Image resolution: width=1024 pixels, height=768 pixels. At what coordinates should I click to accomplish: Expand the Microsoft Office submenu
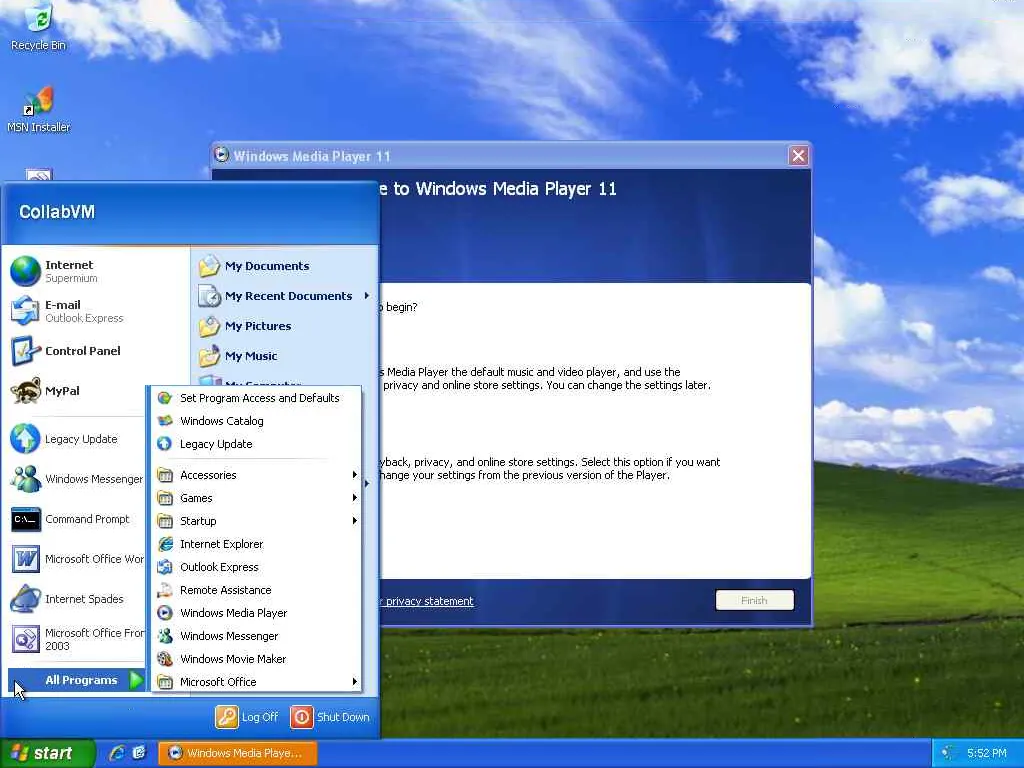pyautogui.click(x=256, y=682)
